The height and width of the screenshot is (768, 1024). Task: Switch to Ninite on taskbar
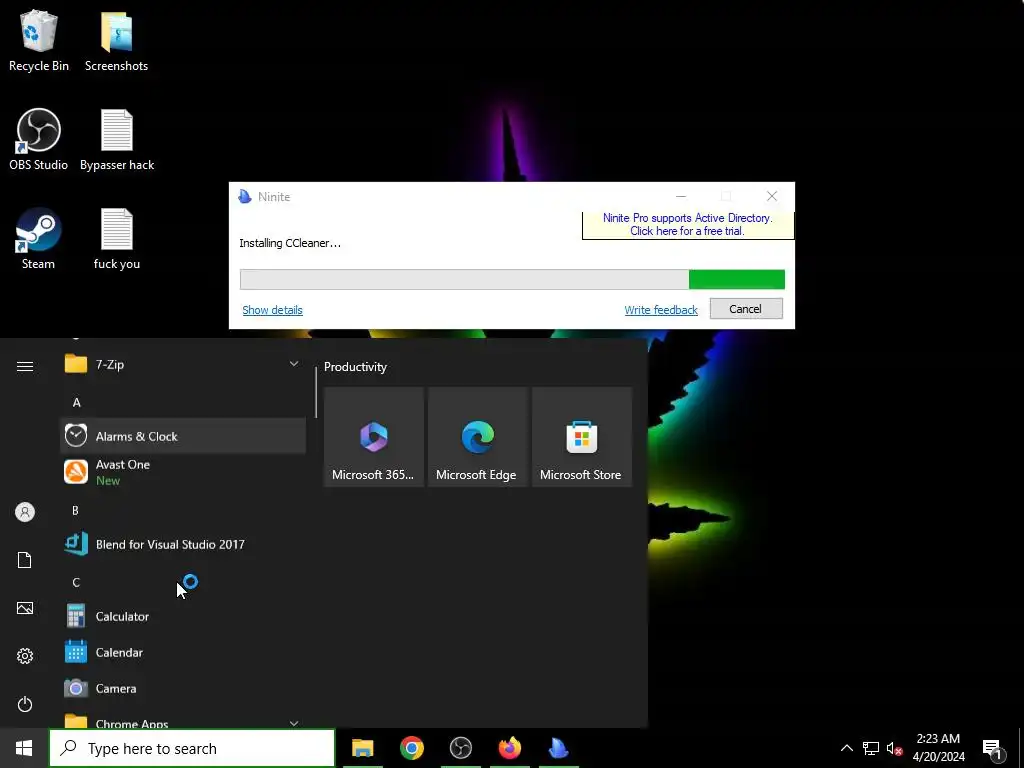coord(558,748)
